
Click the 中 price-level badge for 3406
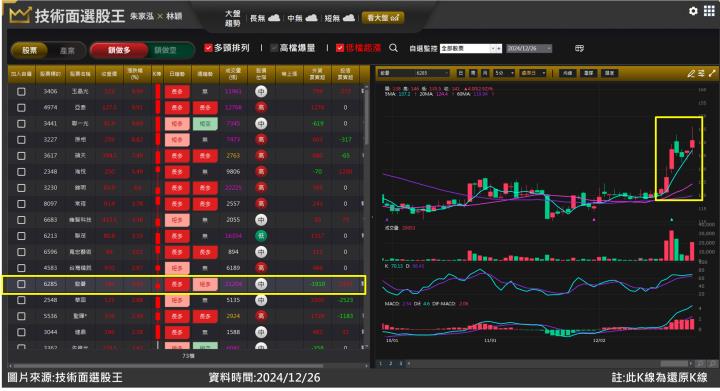261,91
